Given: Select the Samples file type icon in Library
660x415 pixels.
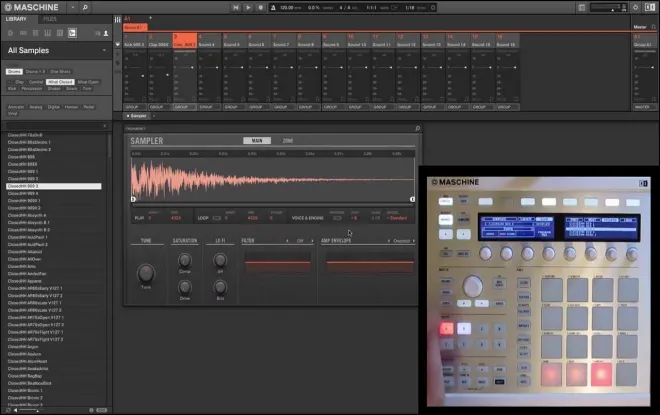Looking at the screenshot, I should coord(72,33).
